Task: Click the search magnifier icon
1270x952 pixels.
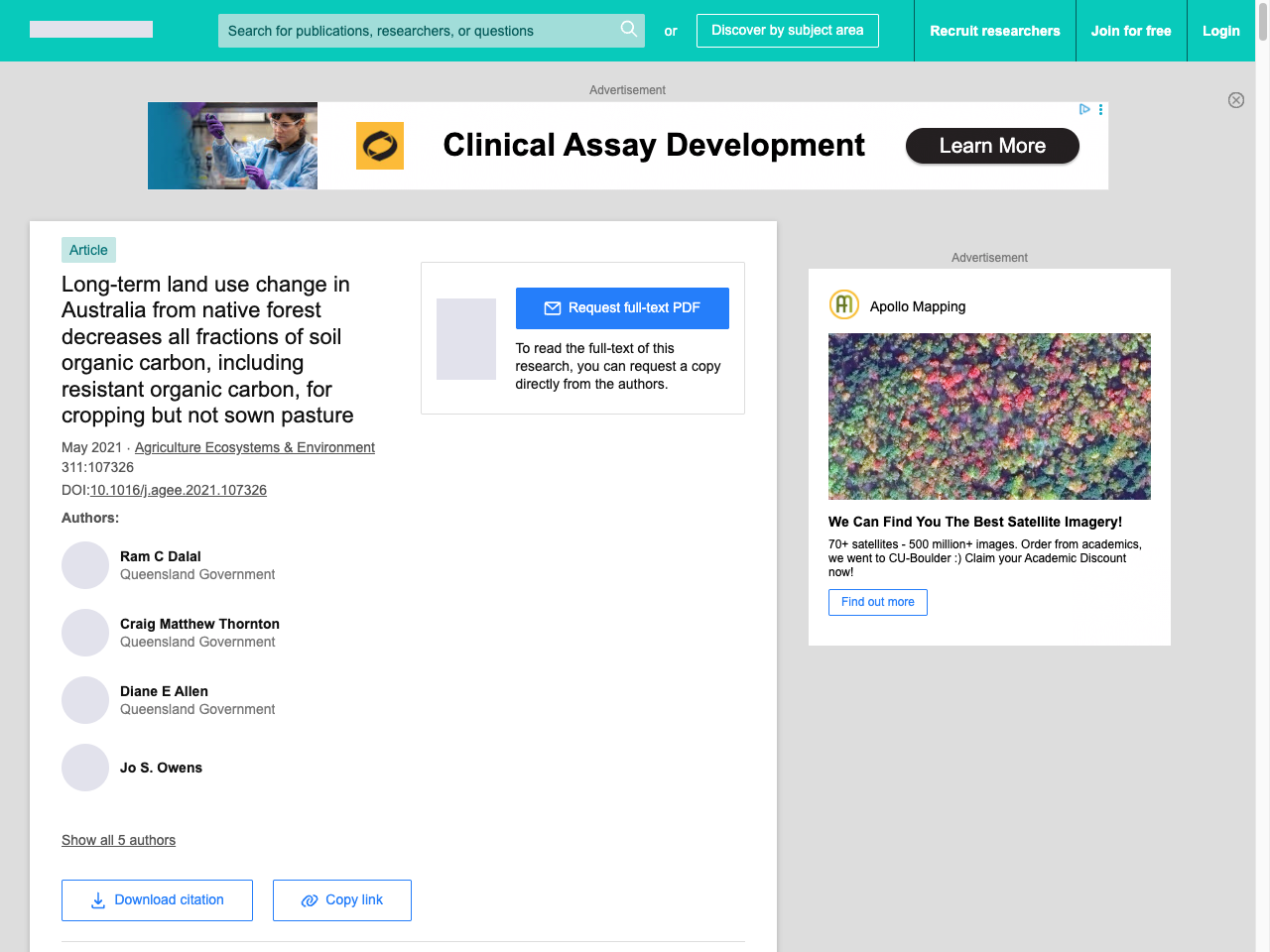Action: (628, 30)
